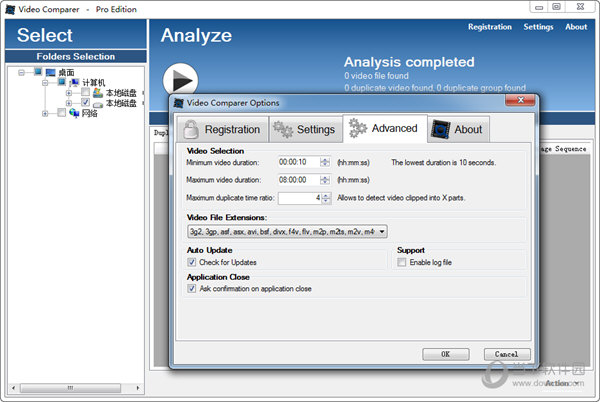Image resolution: width=600 pixels, height=402 pixels.
Task: Enable the log file checkbox
Action: [401, 262]
